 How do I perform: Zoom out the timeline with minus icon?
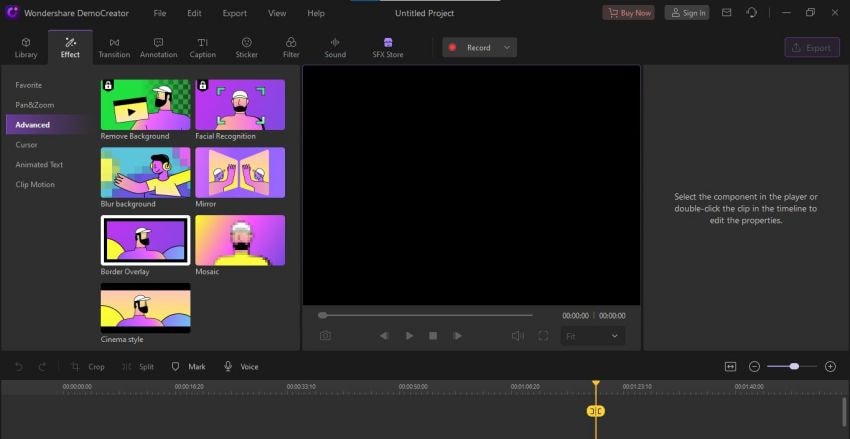(754, 367)
